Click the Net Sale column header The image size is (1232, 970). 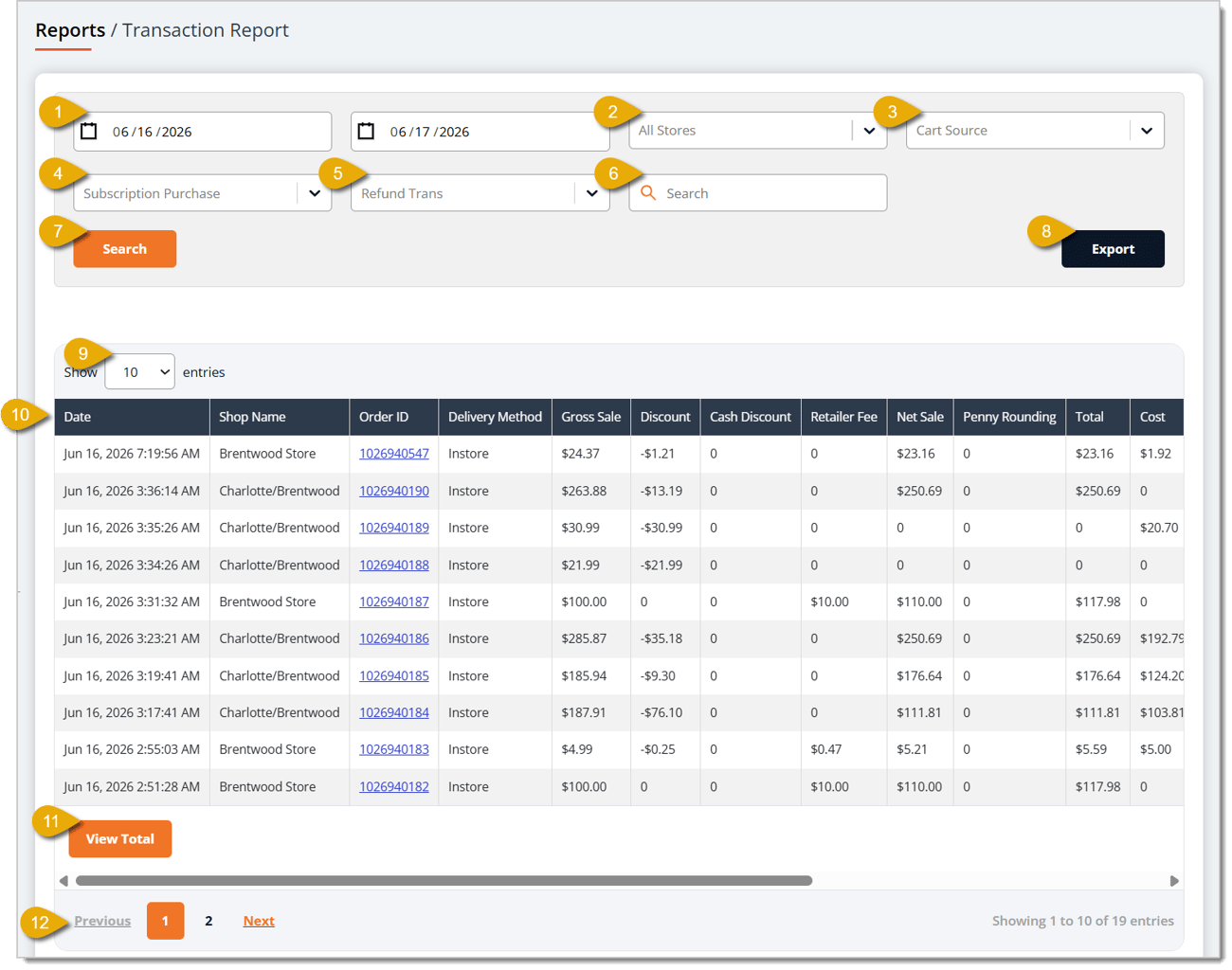click(920, 417)
